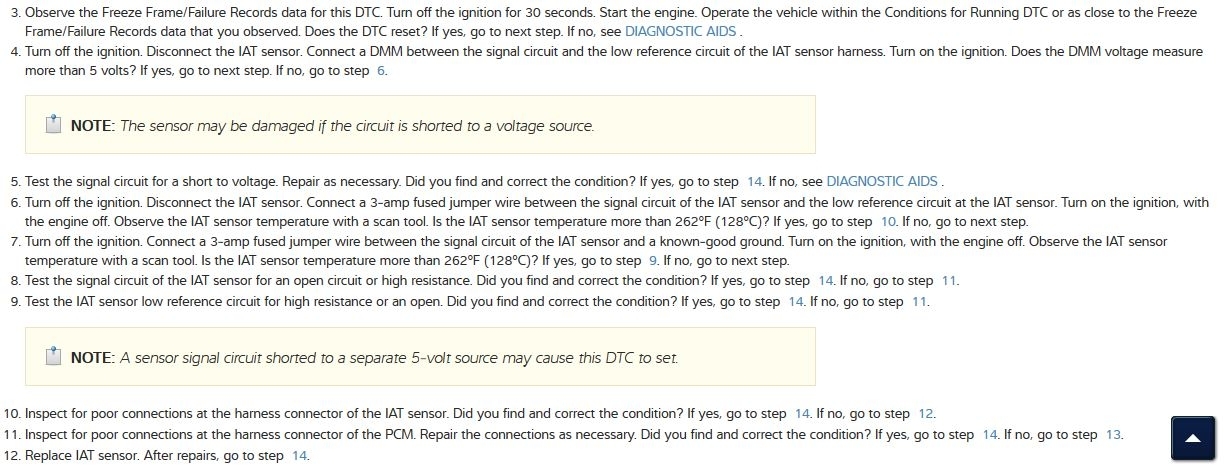
Task: Jump to step 14 from step 9
Action: (x=796, y=301)
